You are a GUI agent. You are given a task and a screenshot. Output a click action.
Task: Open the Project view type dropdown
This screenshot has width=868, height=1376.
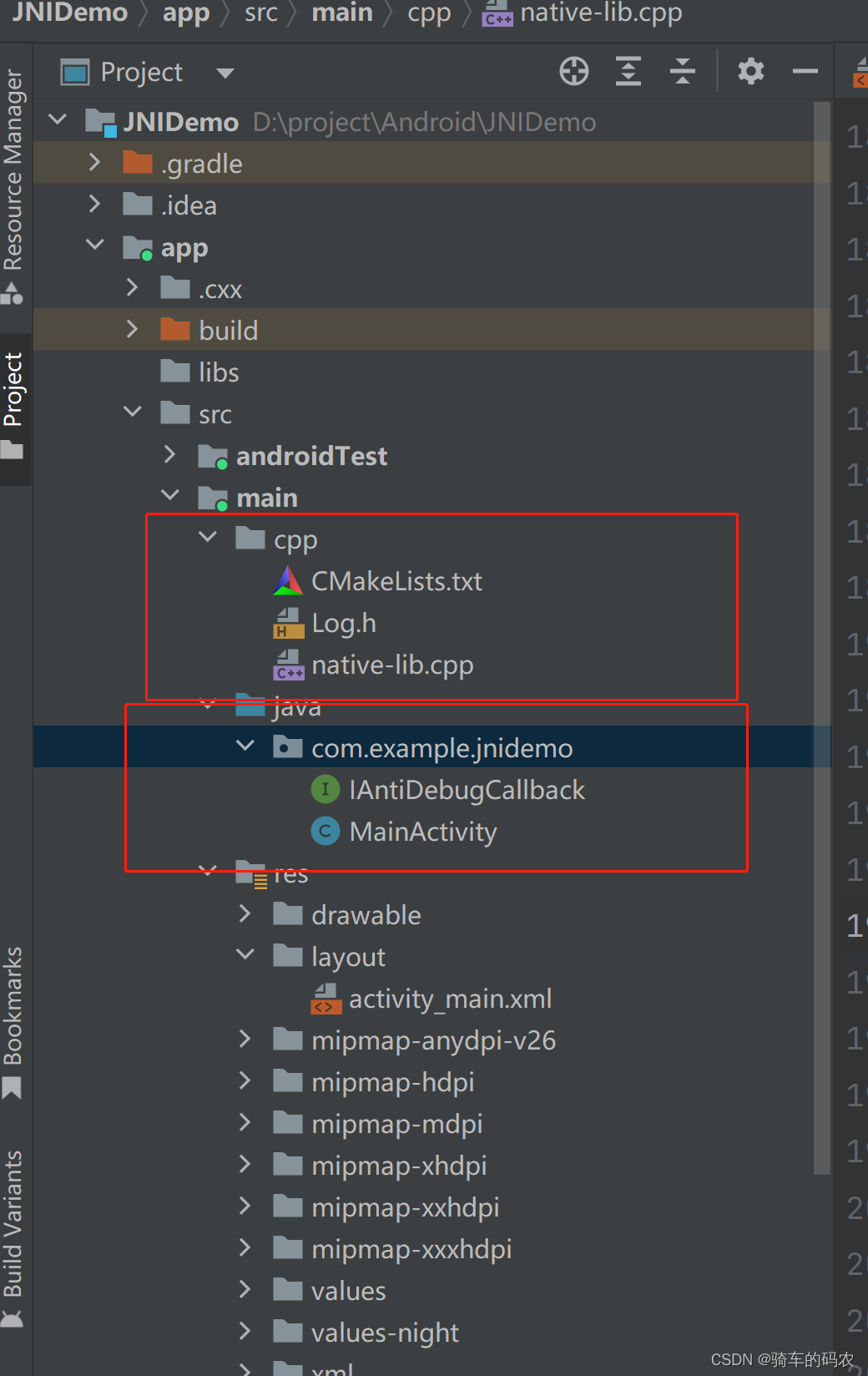(x=225, y=73)
